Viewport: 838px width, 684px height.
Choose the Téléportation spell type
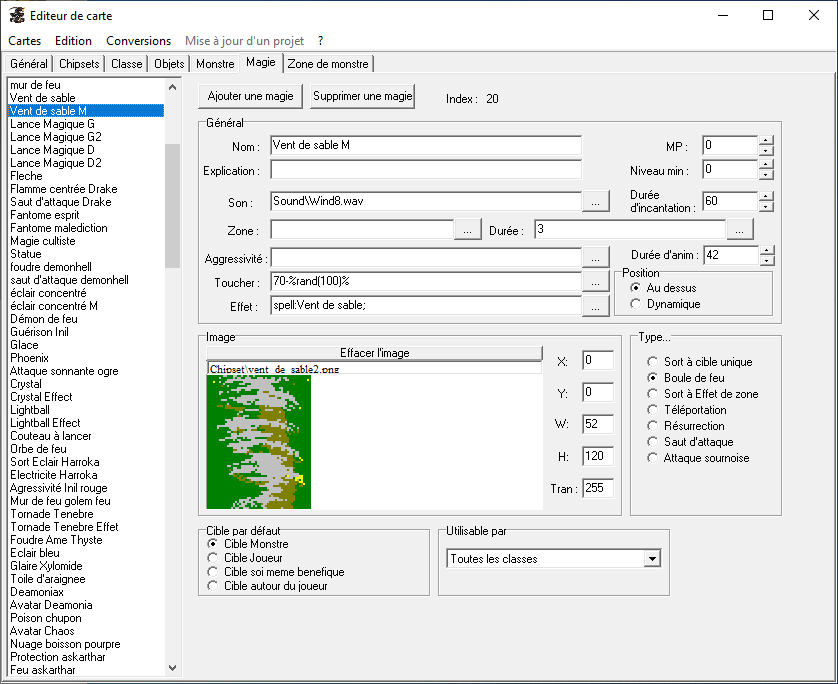pos(653,410)
